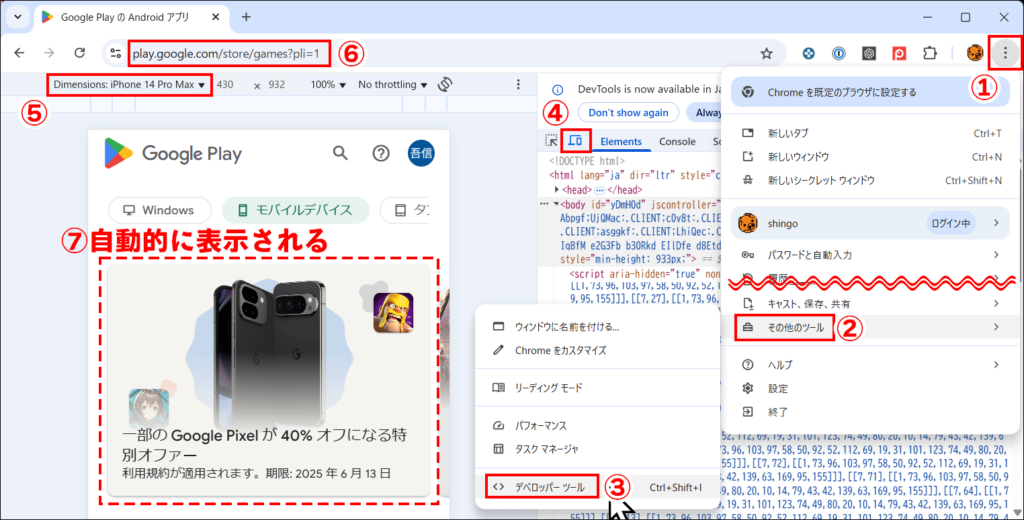Choose 終了 in Chrome menu
Screen dimensions: 1024x520
871,412
